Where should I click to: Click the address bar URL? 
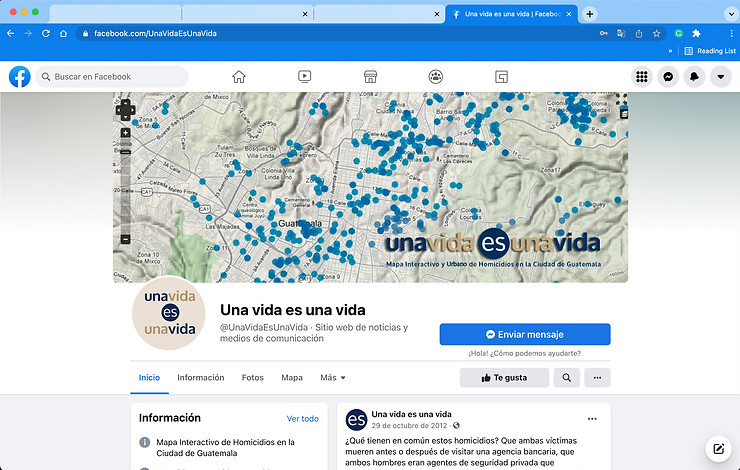pos(155,34)
